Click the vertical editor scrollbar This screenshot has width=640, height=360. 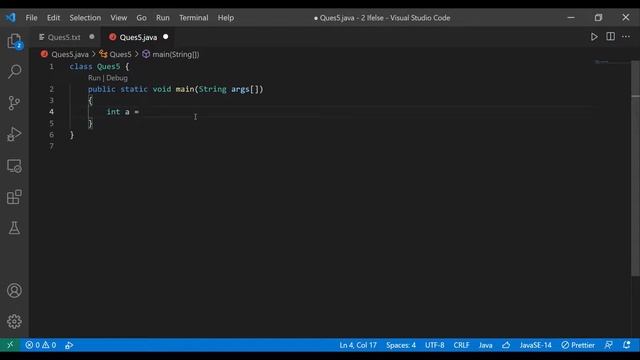coord(636,168)
